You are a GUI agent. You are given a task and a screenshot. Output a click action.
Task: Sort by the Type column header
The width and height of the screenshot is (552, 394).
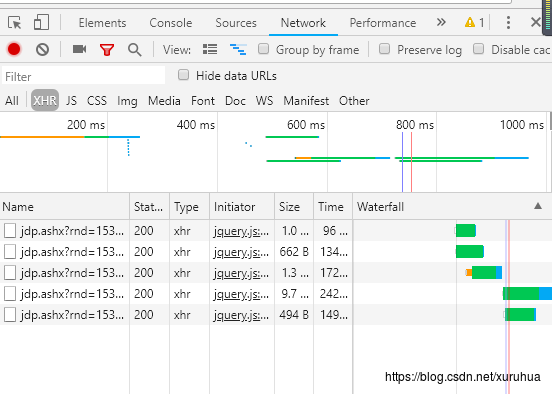[x=189, y=207]
